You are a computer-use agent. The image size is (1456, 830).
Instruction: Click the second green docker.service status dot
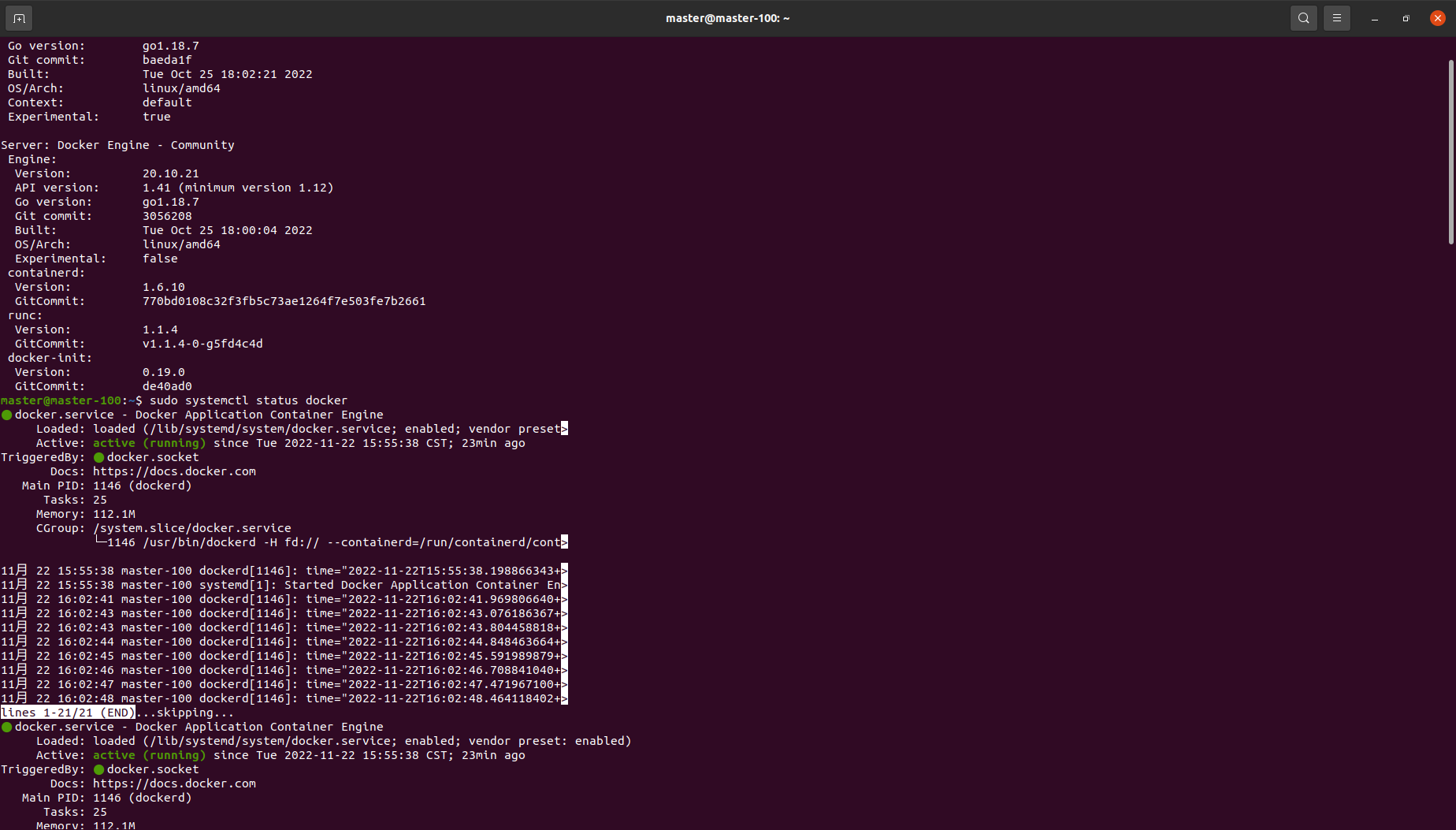(6, 727)
